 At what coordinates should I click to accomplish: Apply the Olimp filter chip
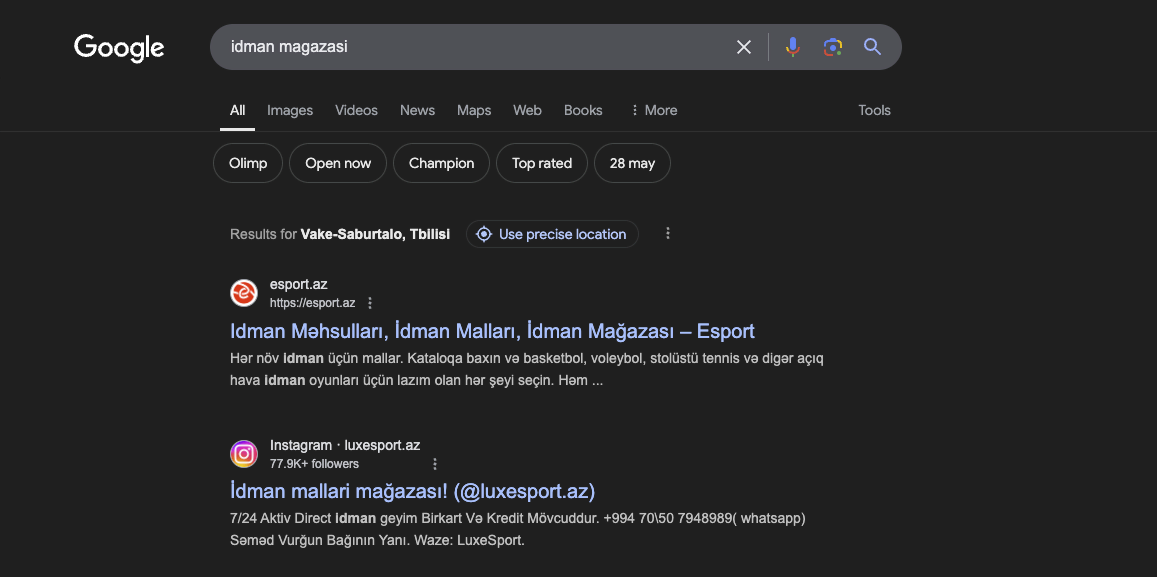(248, 163)
